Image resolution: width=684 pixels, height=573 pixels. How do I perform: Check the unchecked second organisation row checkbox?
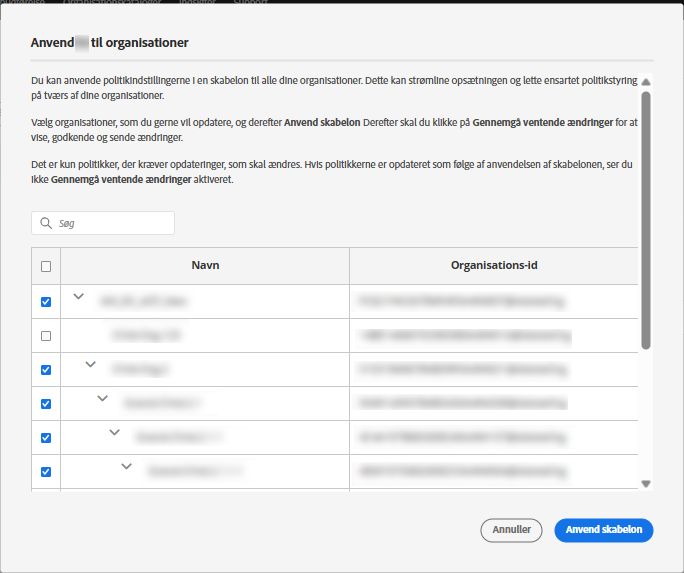click(46, 336)
